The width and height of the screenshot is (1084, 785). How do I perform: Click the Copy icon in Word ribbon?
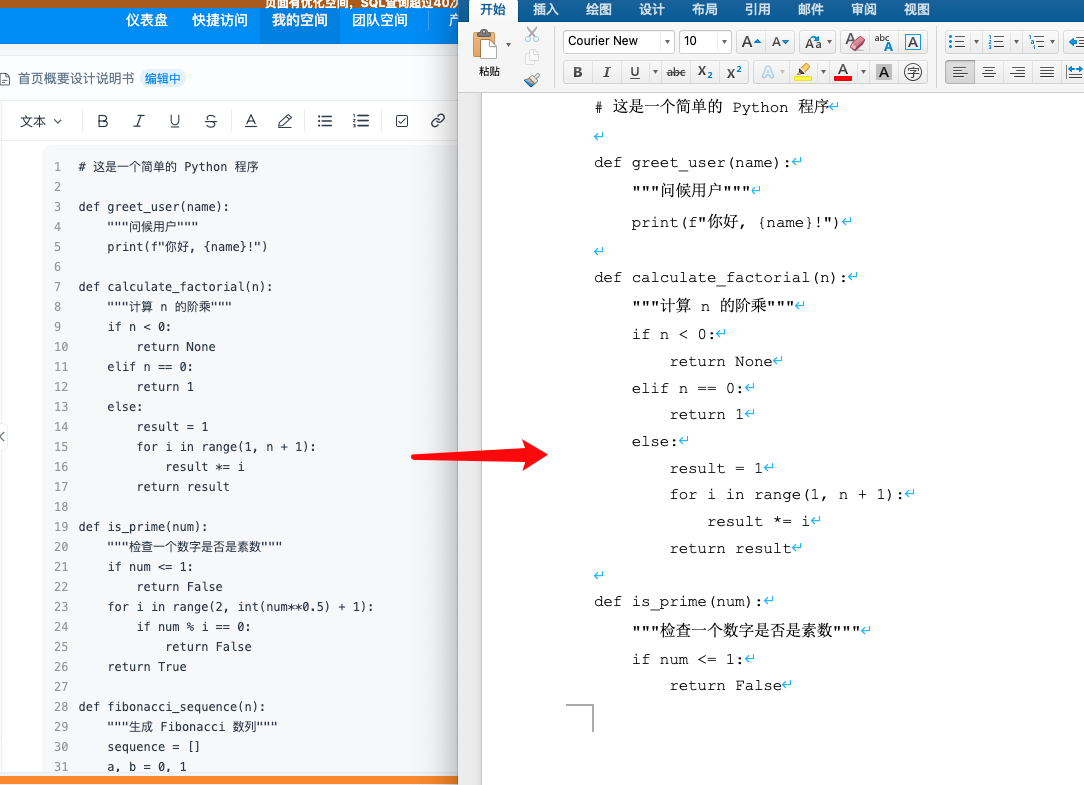532,57
